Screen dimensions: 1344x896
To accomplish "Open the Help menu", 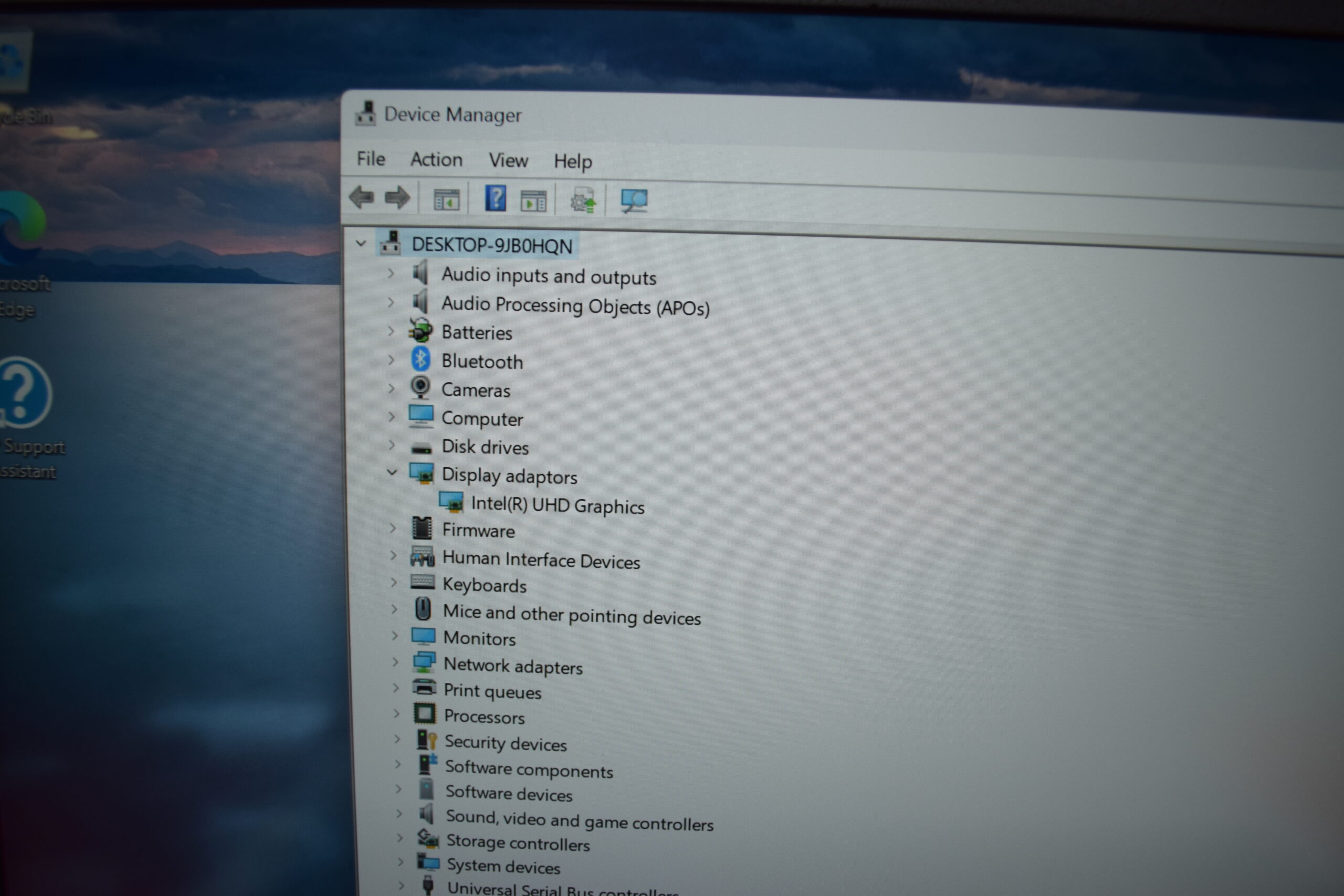I will (573, 162).
